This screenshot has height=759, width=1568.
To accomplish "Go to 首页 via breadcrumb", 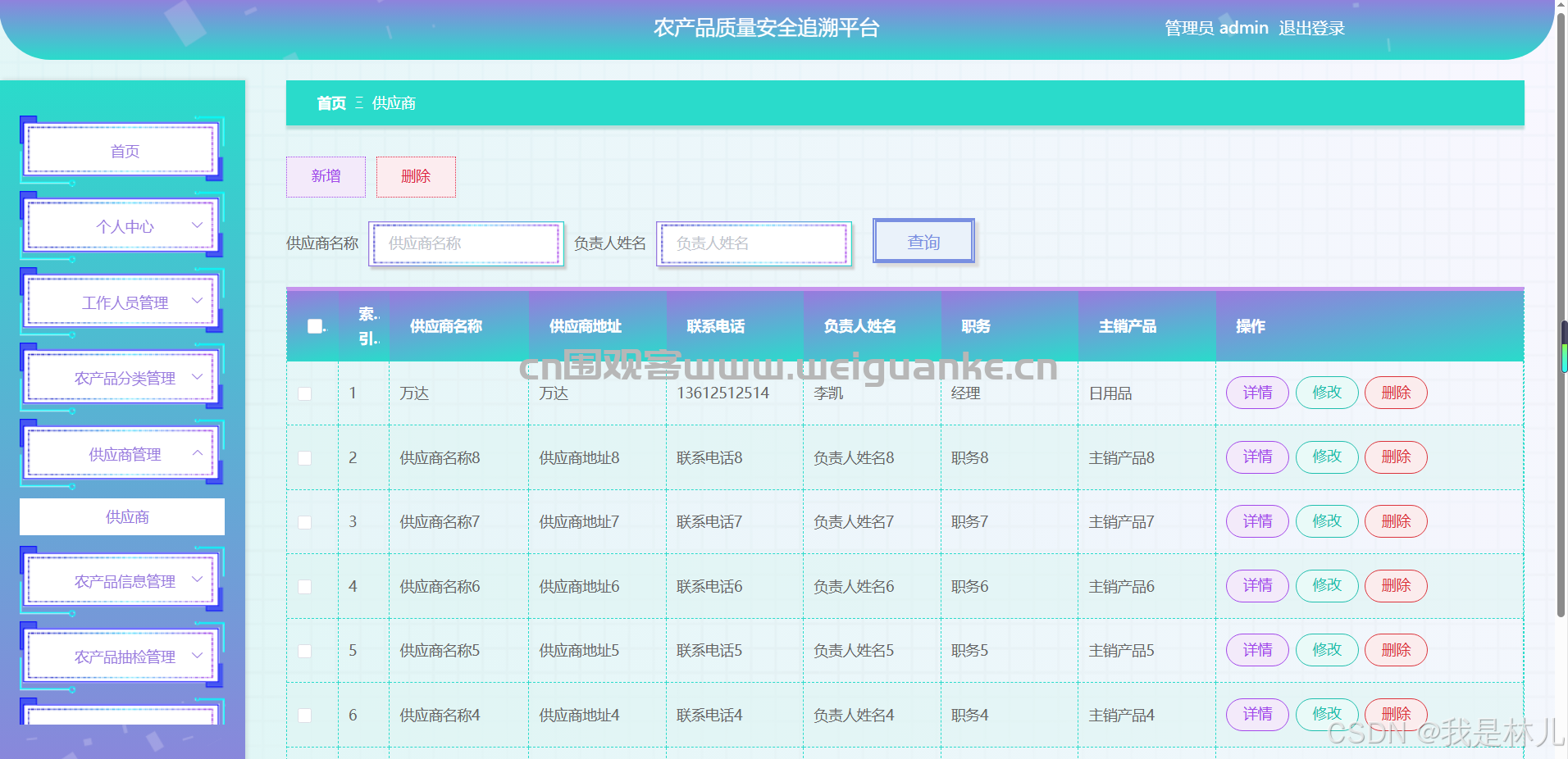I will 331,103.
